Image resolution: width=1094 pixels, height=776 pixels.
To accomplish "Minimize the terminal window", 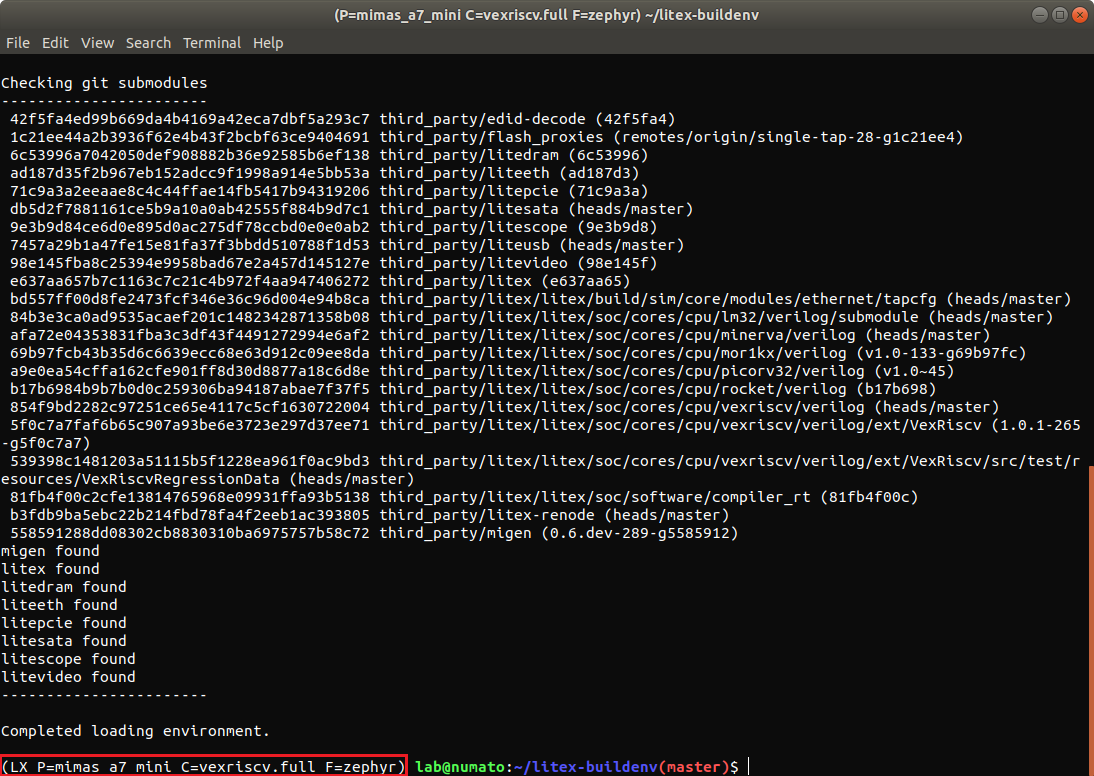I will pyautogui.click(x=1034, y=15).
